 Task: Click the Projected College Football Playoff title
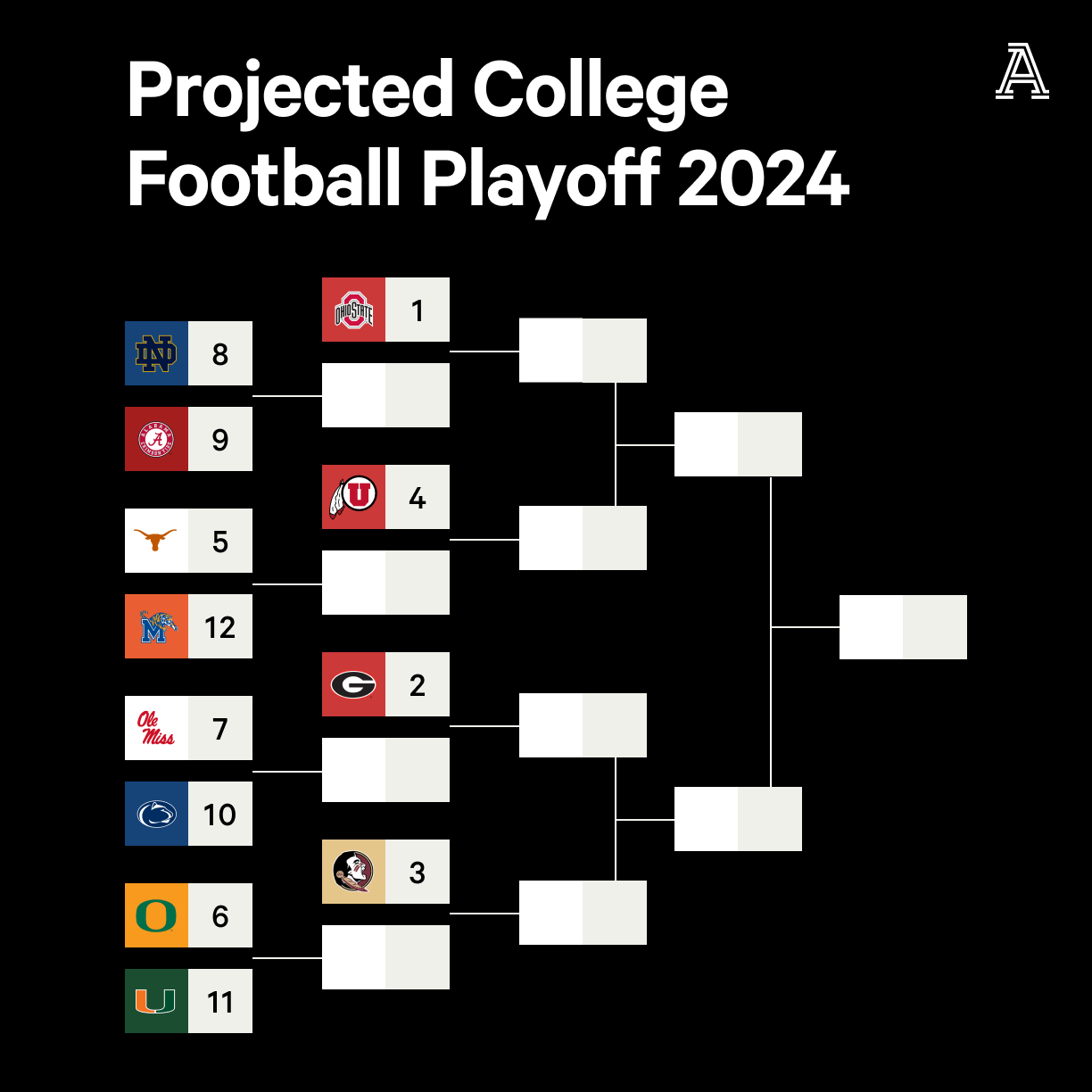[x=488, y=134]
